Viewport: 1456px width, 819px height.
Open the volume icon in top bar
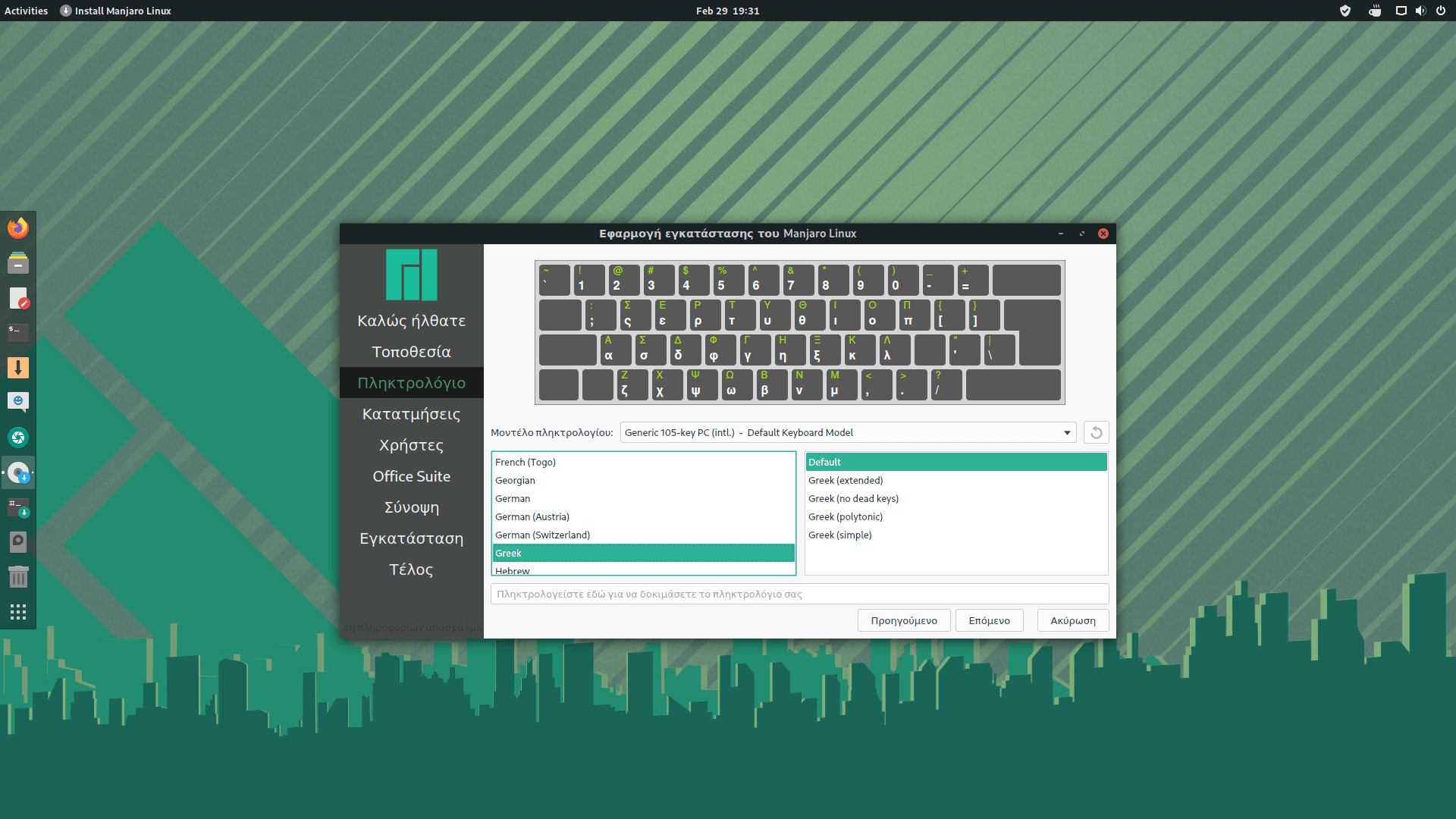coord(1420,11)
